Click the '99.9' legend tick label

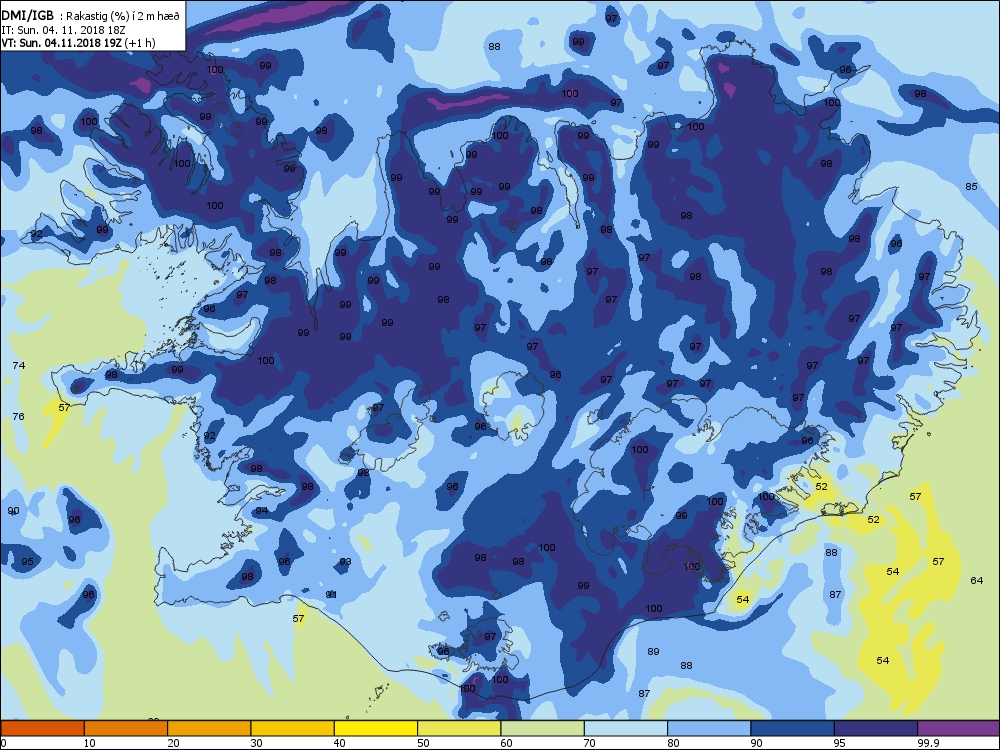click(929, 743)
